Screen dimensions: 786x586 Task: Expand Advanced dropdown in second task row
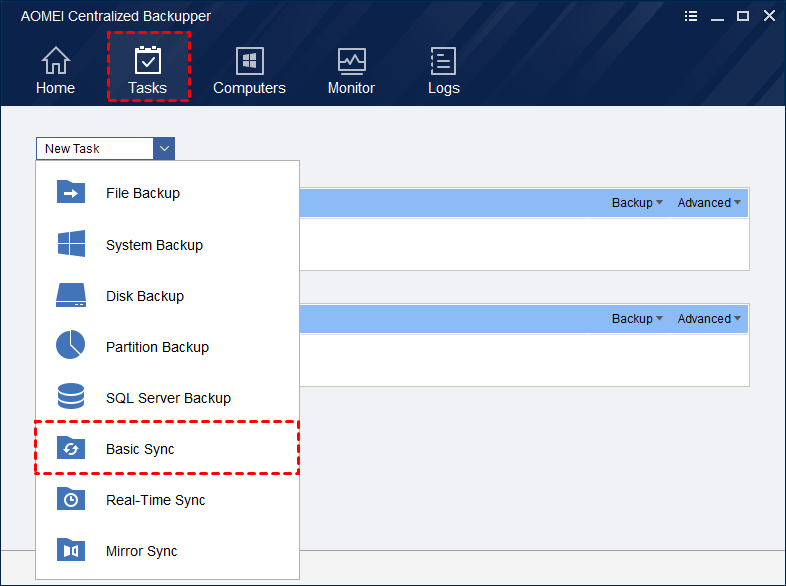click(x=709, y=318)
